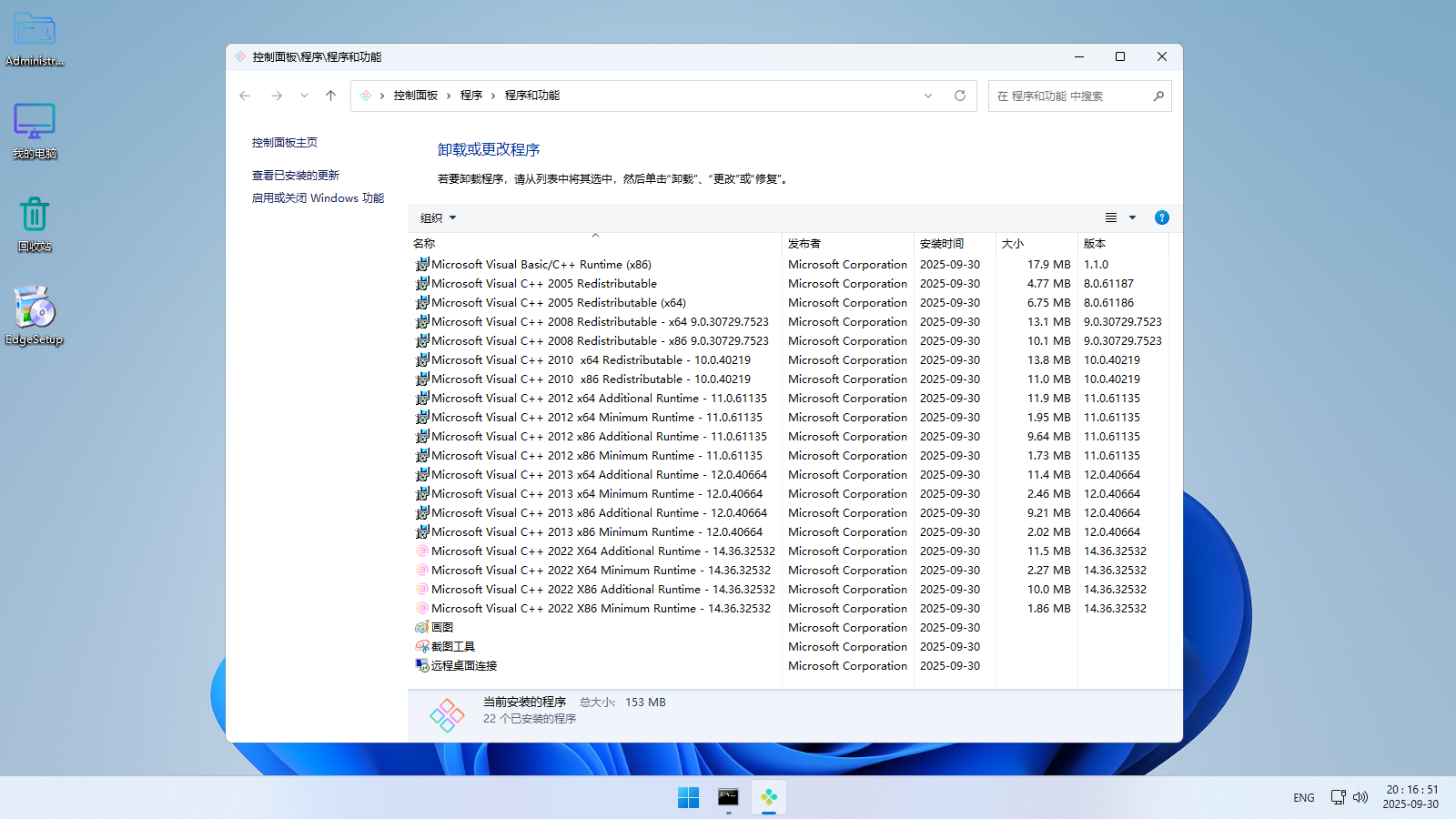Image resolution: width=1456 pixels, height=819 pixels.
Task: Open 查看已安装的更新 link
Action: click(x=296, y=176)
